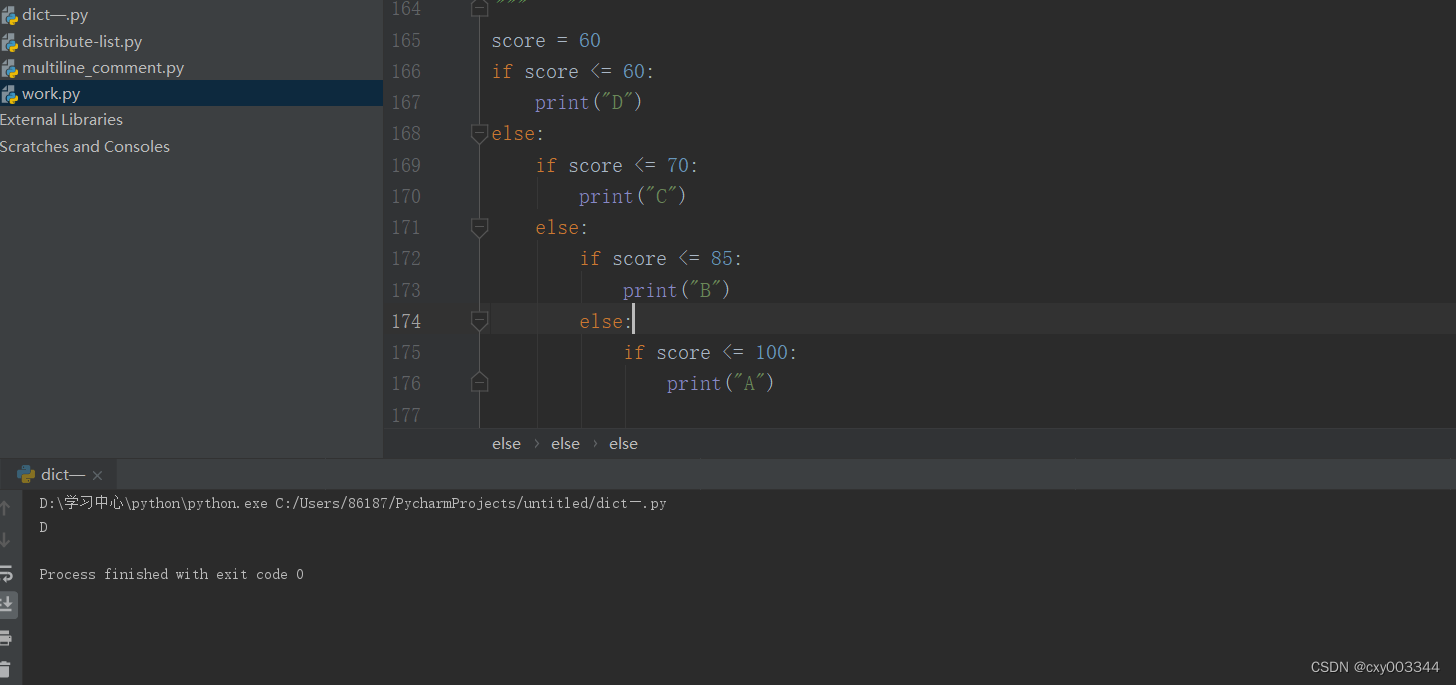This screenshot has height=685, width=1456.
Task: Collapse the else block at line 168
Action: [479, 133]
